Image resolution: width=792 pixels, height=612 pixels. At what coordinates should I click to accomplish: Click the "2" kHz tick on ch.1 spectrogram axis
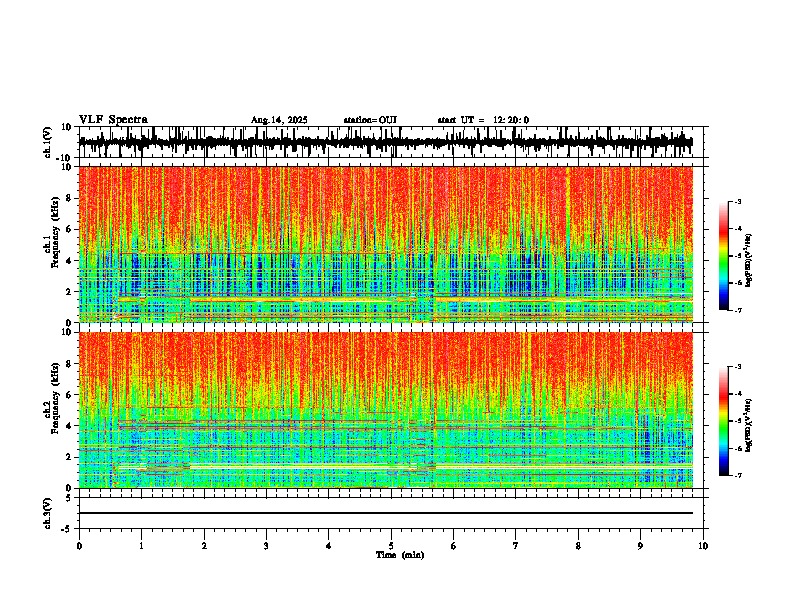(69, 291)
